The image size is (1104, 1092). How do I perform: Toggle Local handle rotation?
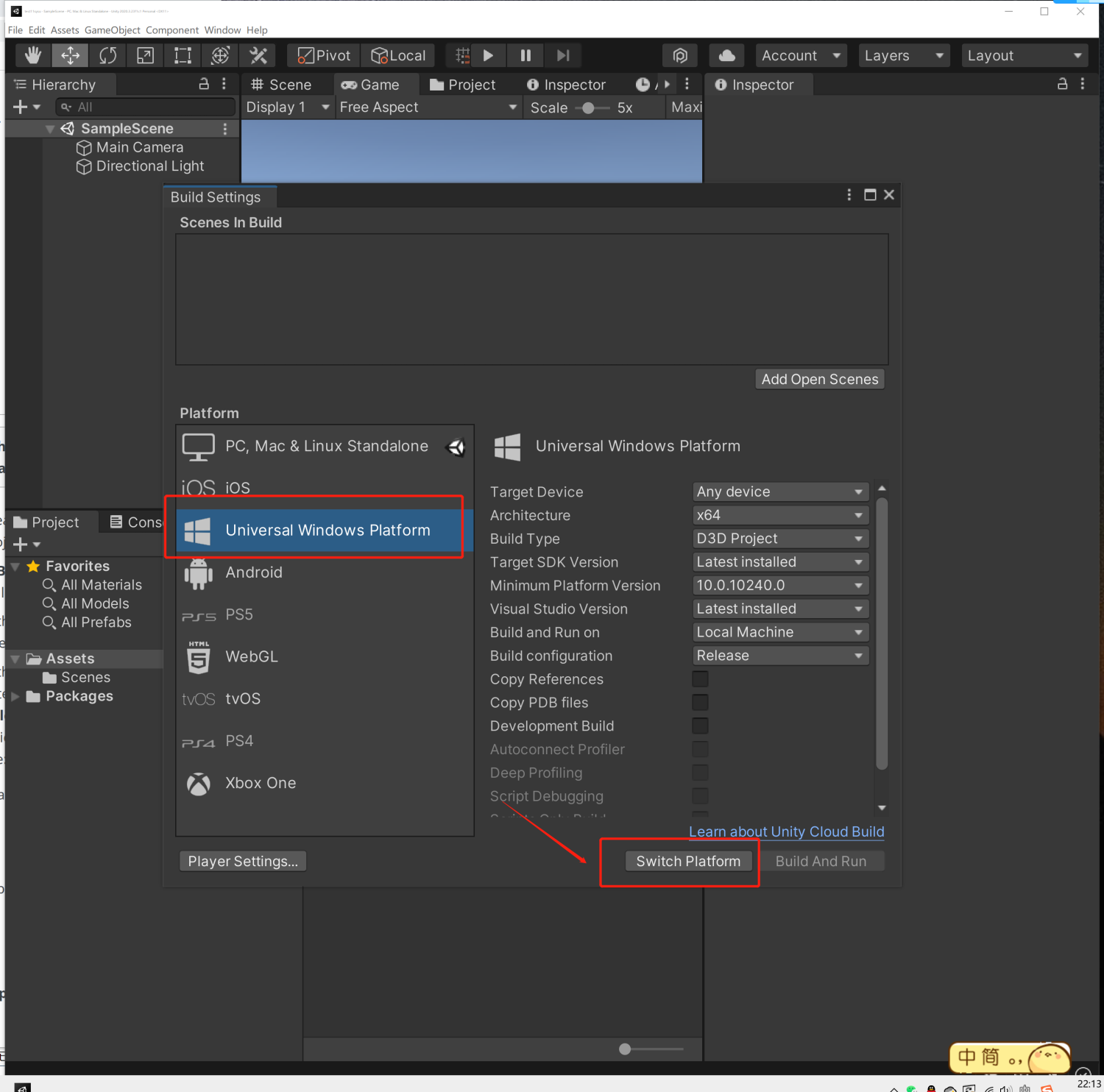click(x=398, y=55)
